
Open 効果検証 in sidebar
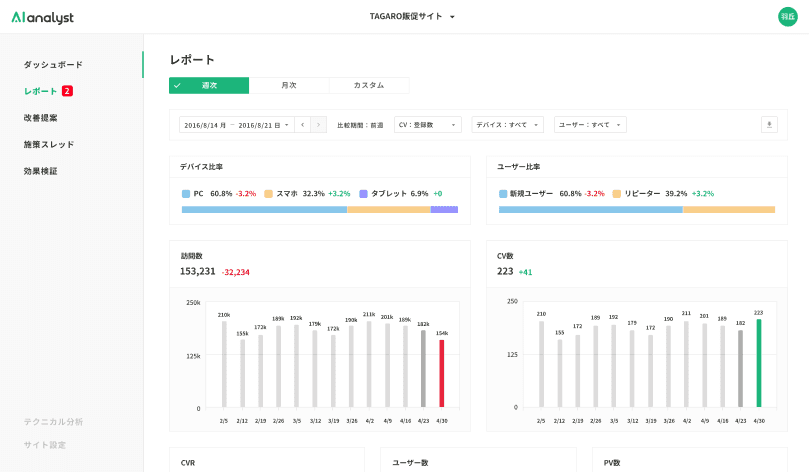[x=40, y=171]
